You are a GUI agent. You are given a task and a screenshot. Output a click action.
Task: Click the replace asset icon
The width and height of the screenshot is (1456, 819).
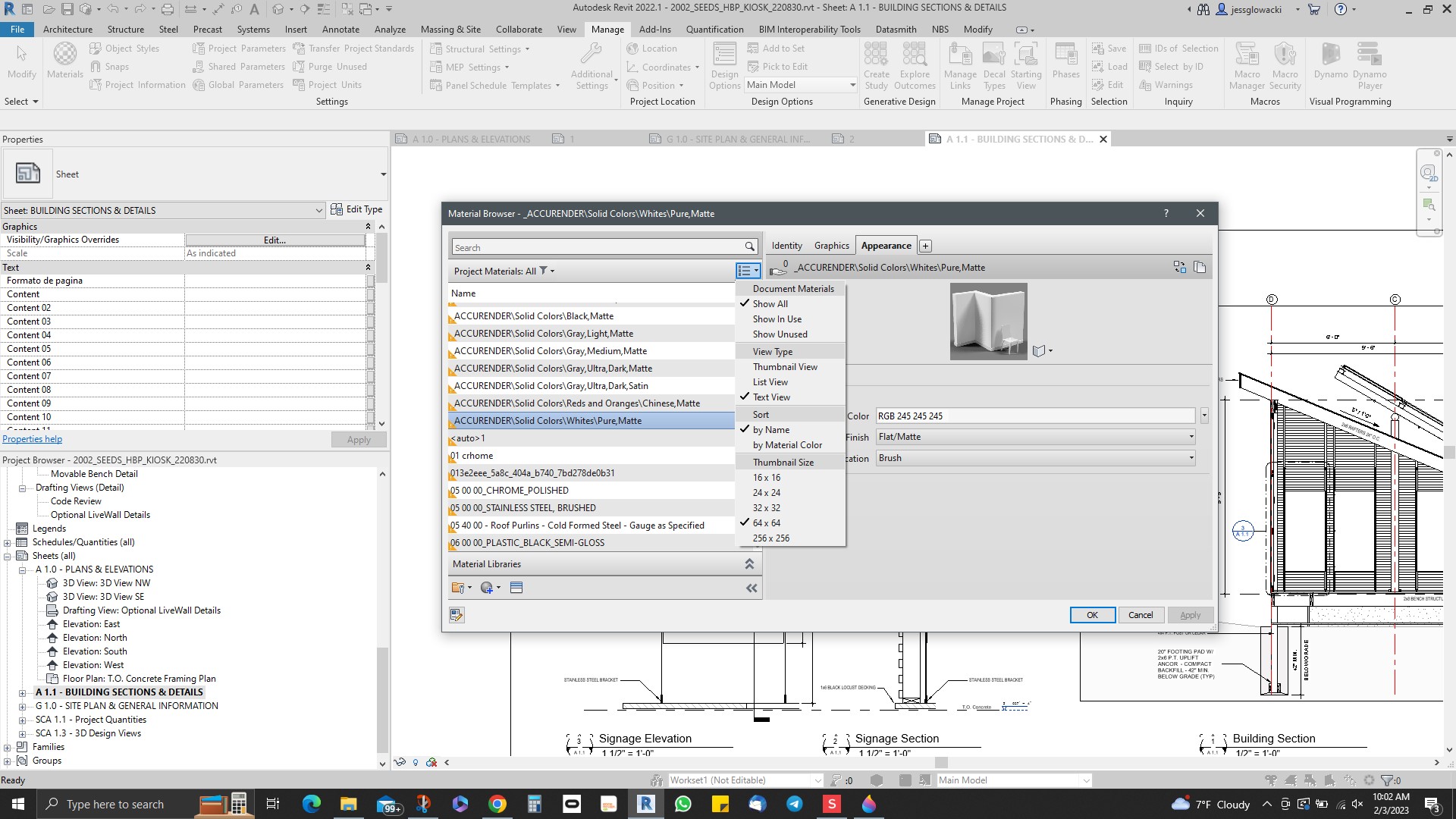[1179, 267]
